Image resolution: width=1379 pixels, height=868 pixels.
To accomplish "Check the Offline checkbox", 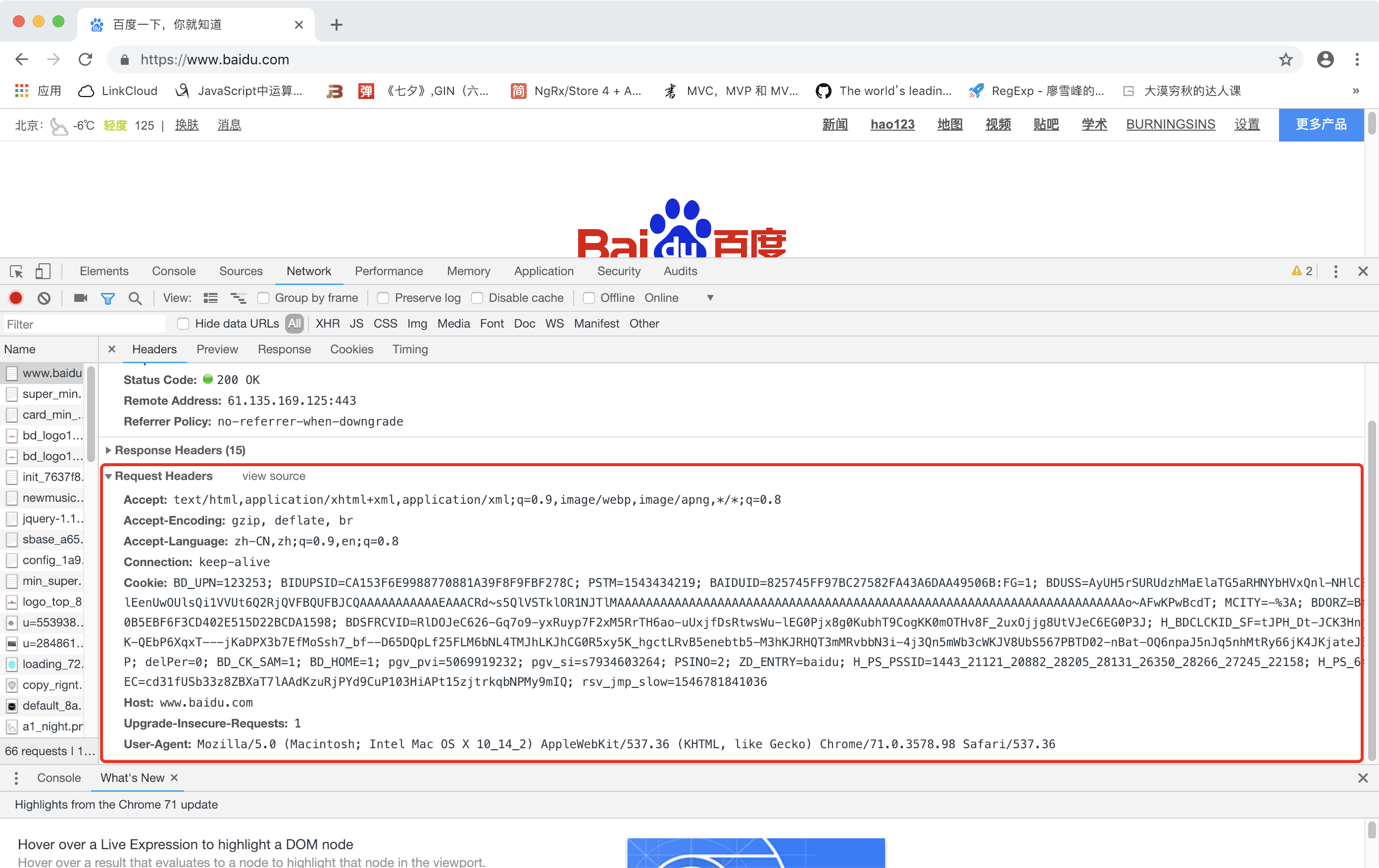I will [589, 298].
